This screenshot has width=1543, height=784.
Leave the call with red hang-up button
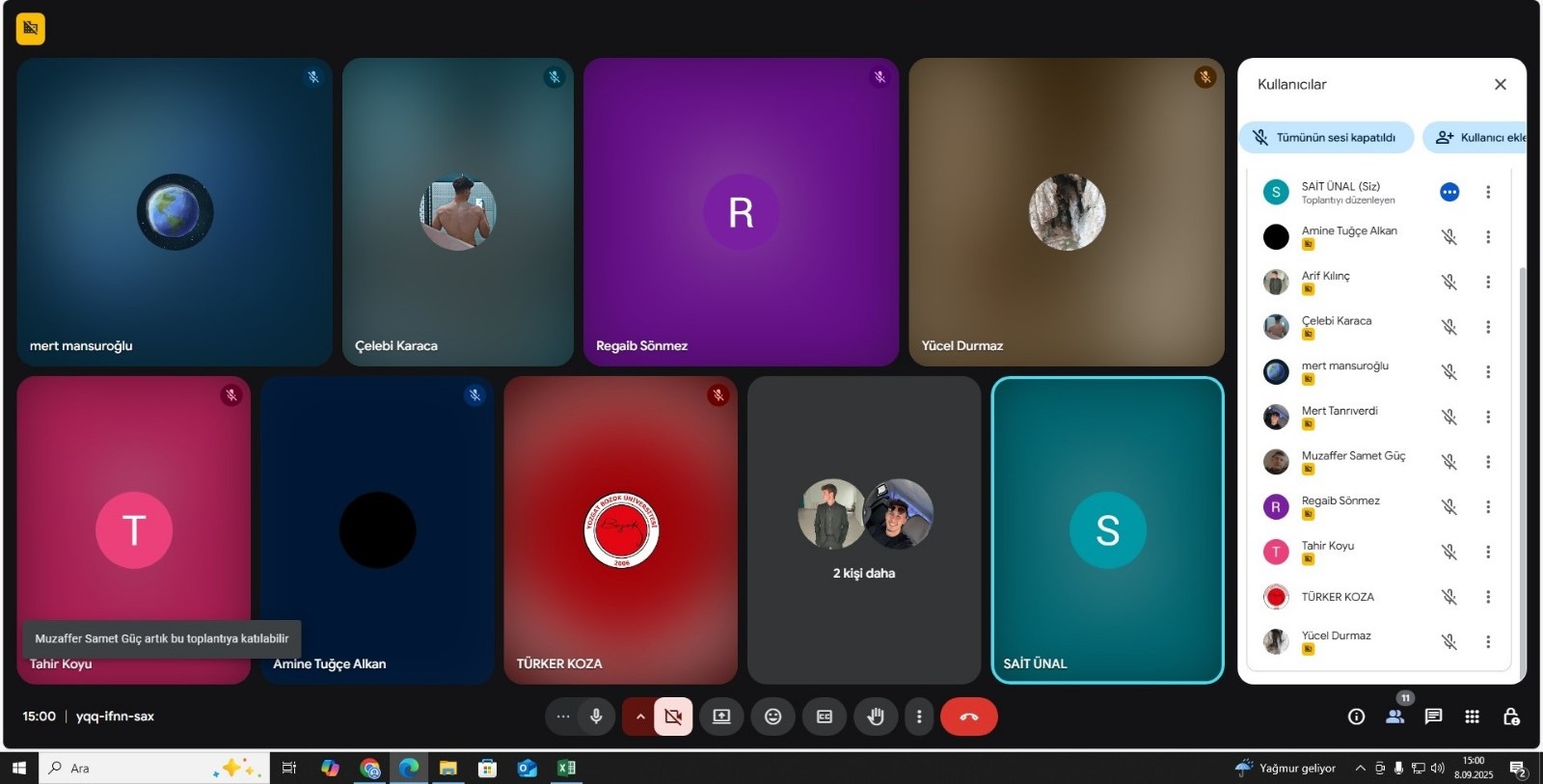point(968,716)
